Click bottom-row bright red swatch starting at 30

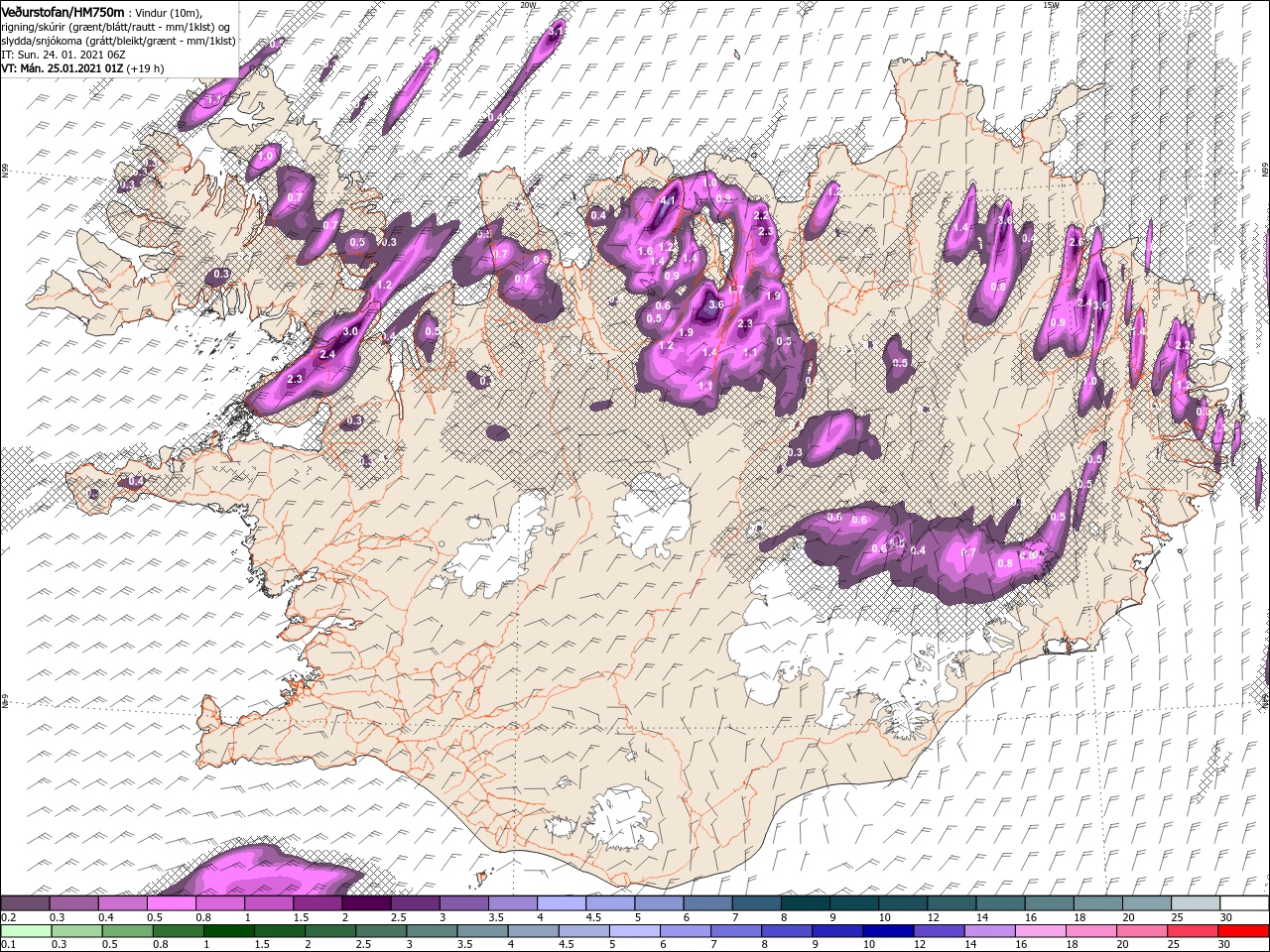pos(1243,931)
